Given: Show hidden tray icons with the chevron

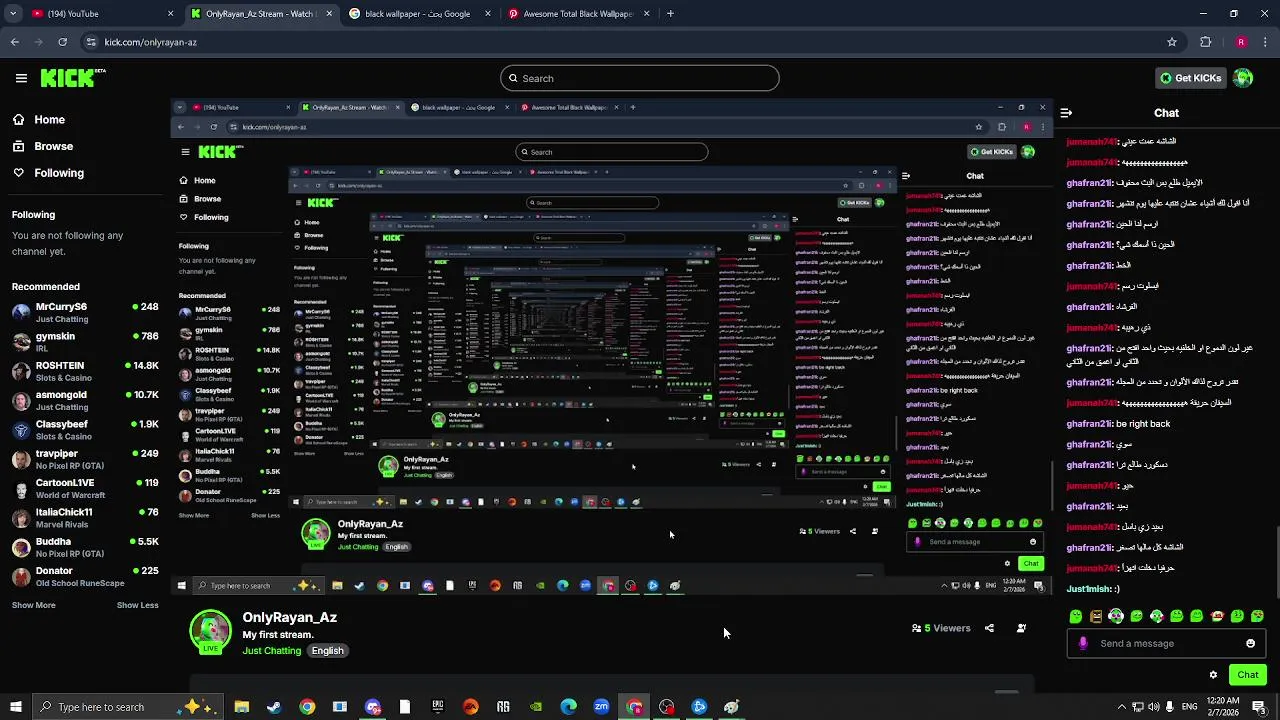Looking at the screenshot, I should click(1121, 707).
